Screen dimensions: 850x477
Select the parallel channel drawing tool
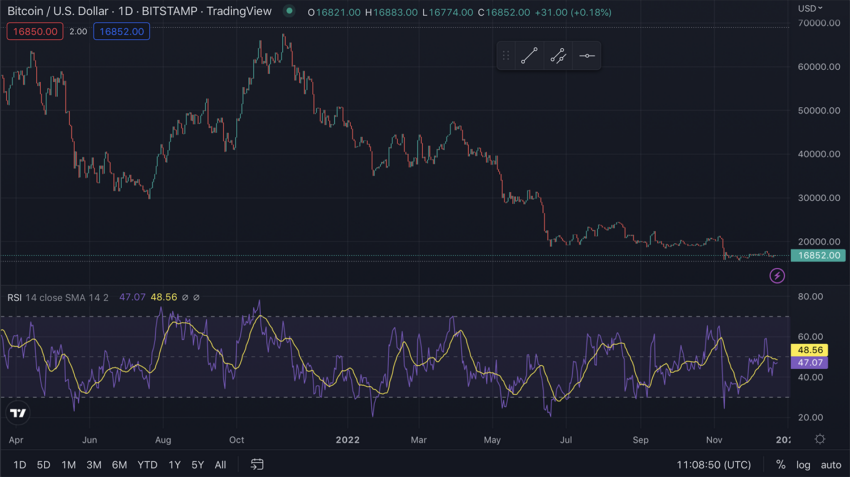(x=558, y=56)
